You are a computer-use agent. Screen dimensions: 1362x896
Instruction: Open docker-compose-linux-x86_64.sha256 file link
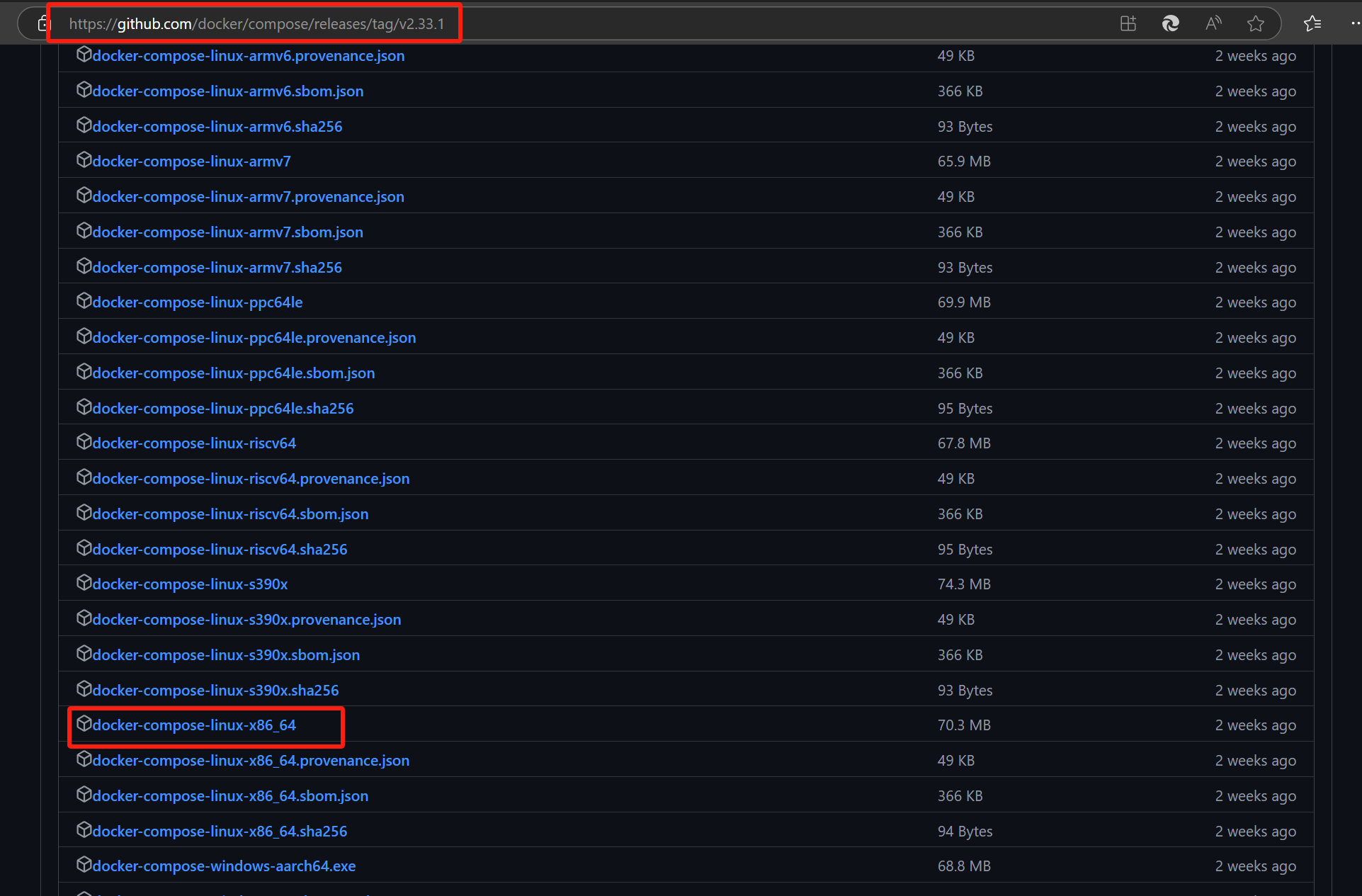pos(220,832)
